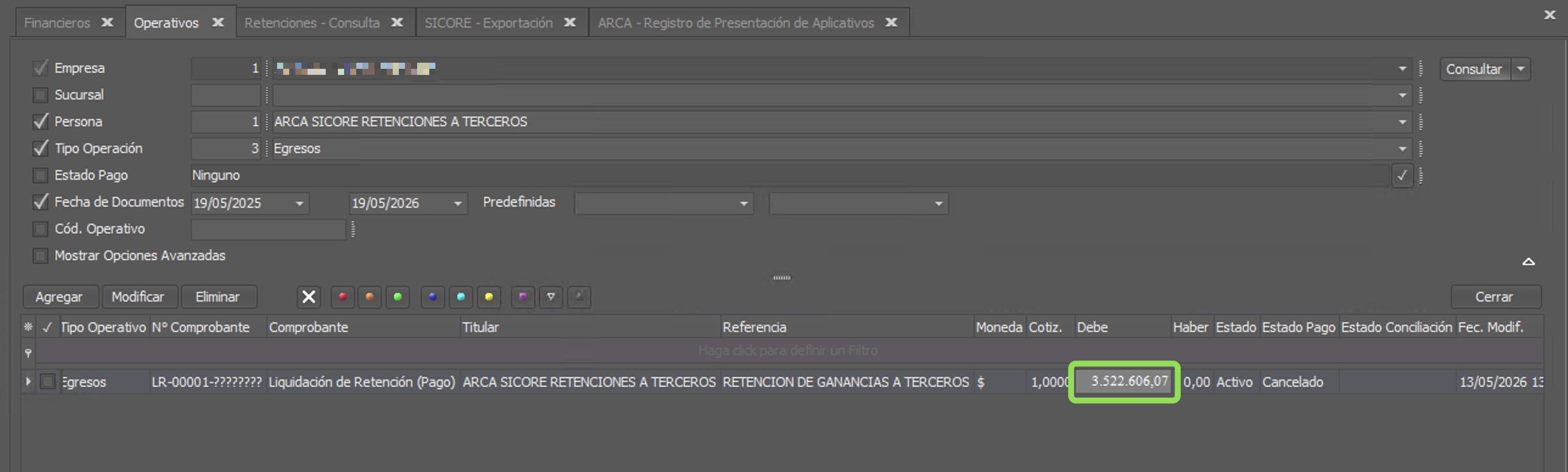This screenshot has width=1568, height=472.
Task: Click the Estado Pago 'Ninguno' field
Action: coord(790,175)
